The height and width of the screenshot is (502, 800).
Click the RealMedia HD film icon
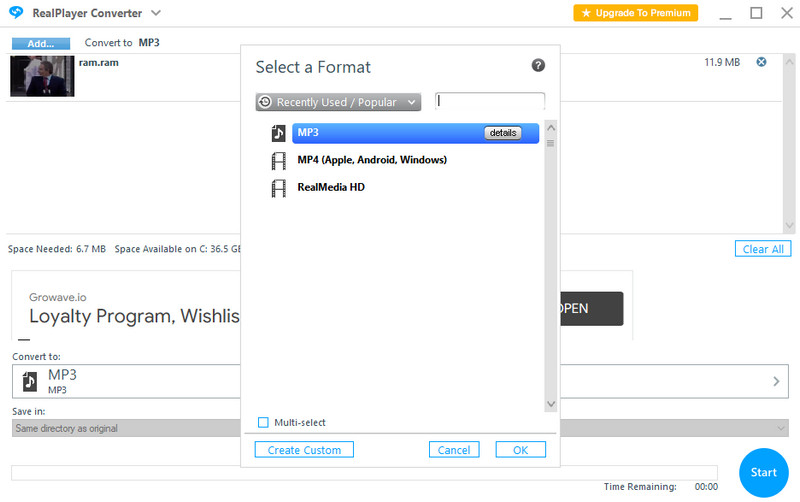pyautogui.click(x=279, y=188)
